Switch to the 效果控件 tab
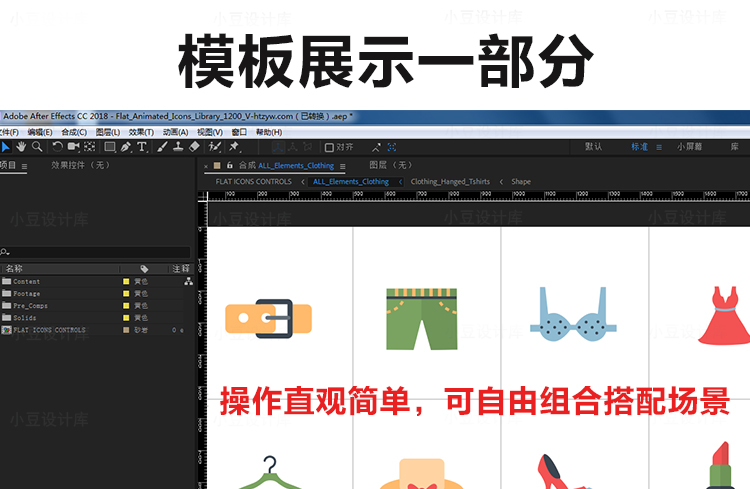This screenshot has height=489, width=750. (x=80, y=165)
